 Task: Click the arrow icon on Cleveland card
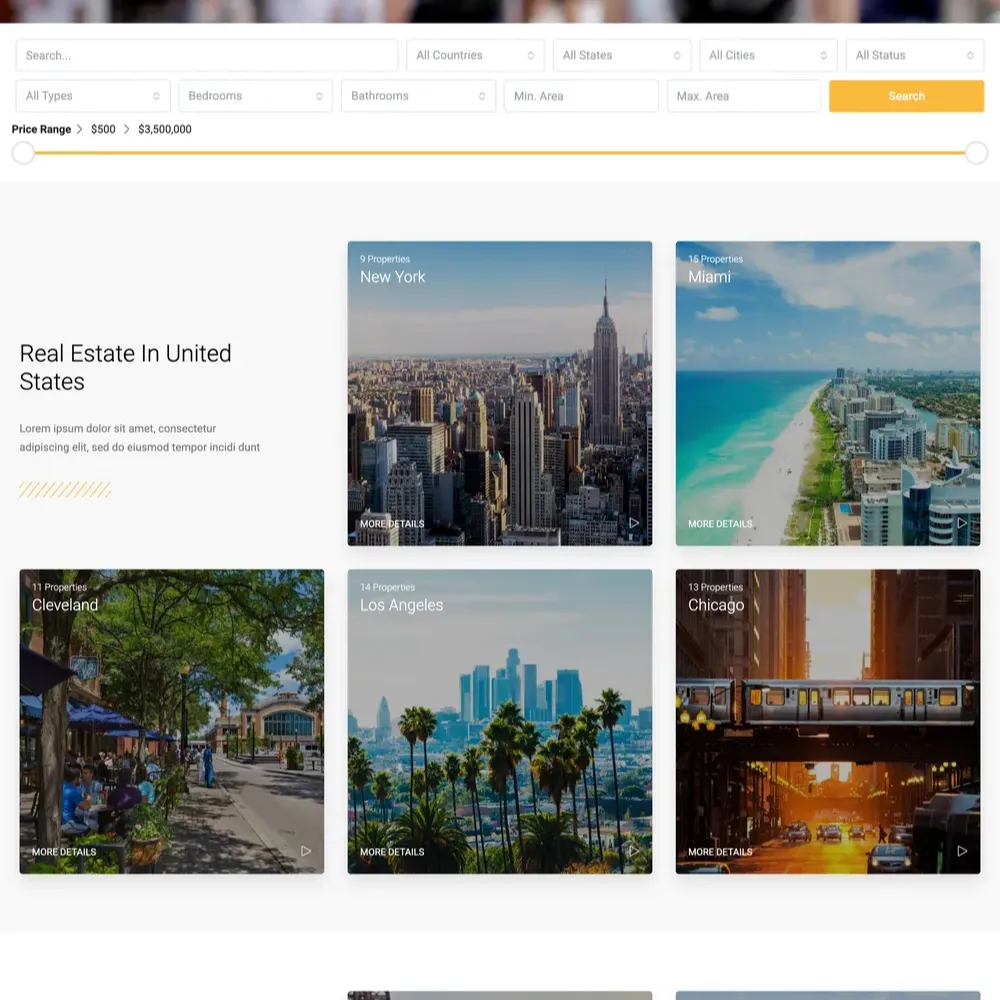point(306,851)
